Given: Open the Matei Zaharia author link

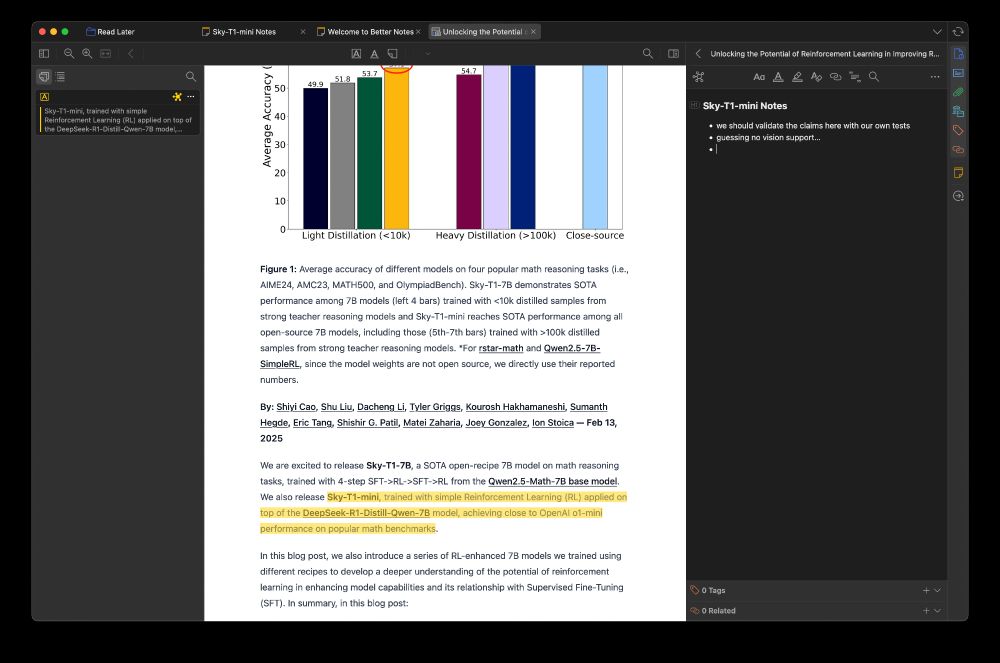Looking at the screenshot, I should point(432,423).
